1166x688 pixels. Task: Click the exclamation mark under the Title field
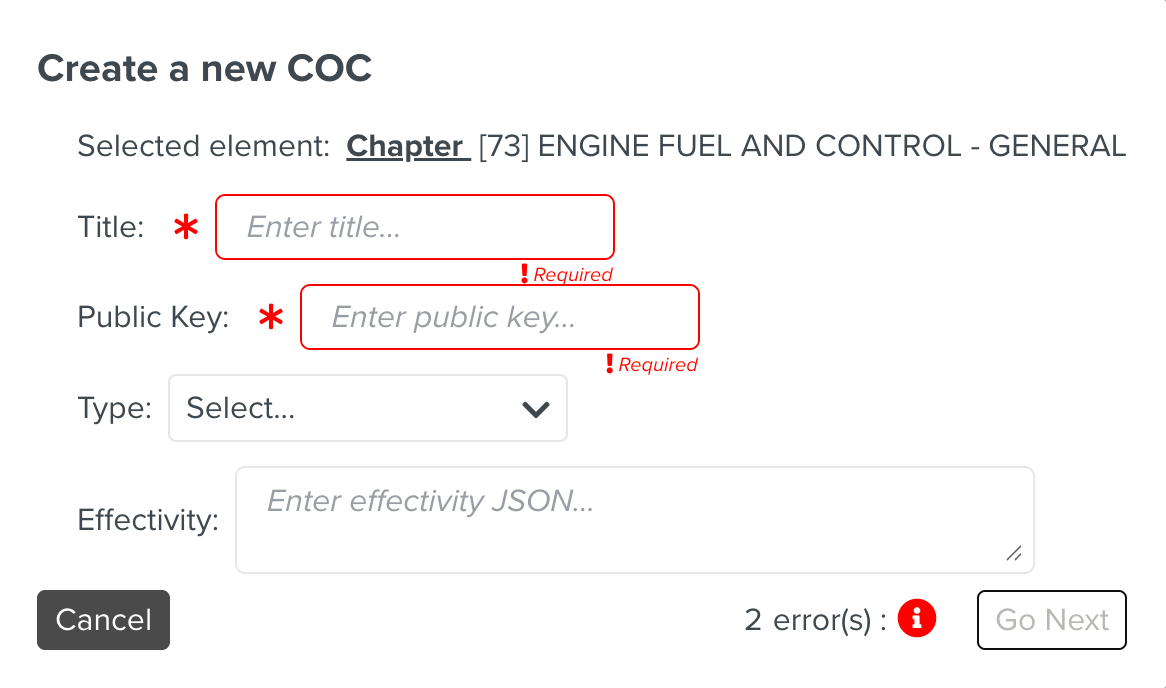coord(524,273)
